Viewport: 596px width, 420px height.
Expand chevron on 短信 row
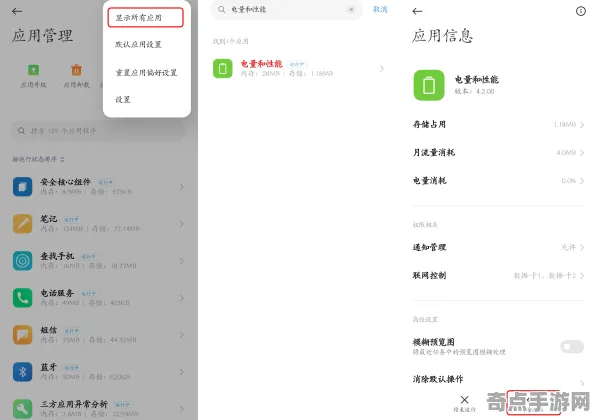tap(182, 334)
